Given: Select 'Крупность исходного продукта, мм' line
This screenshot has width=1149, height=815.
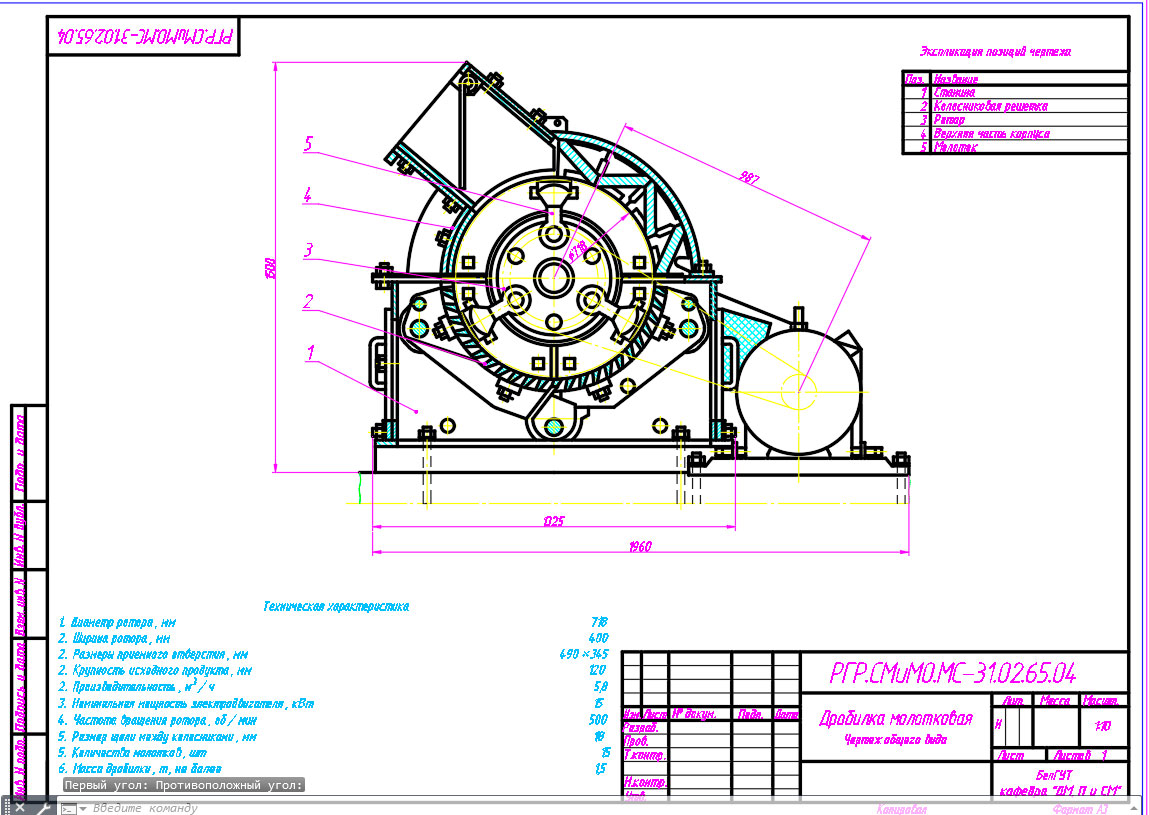Looking at the screenshot, I should point(155,671).
